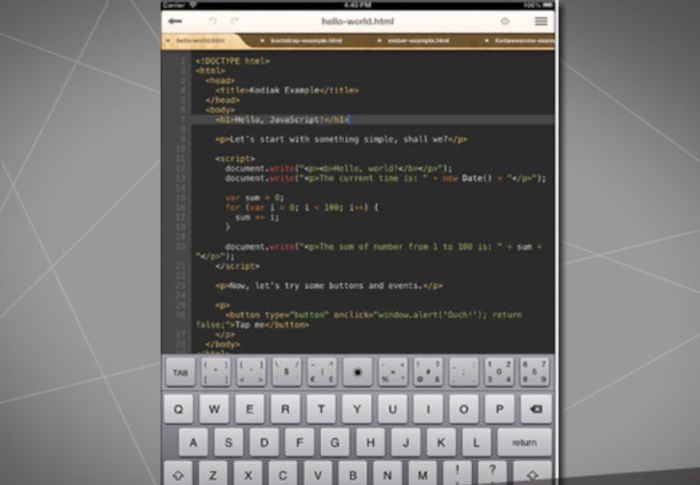Tap the return key
700x485 pixels.
tap(525, 443)
